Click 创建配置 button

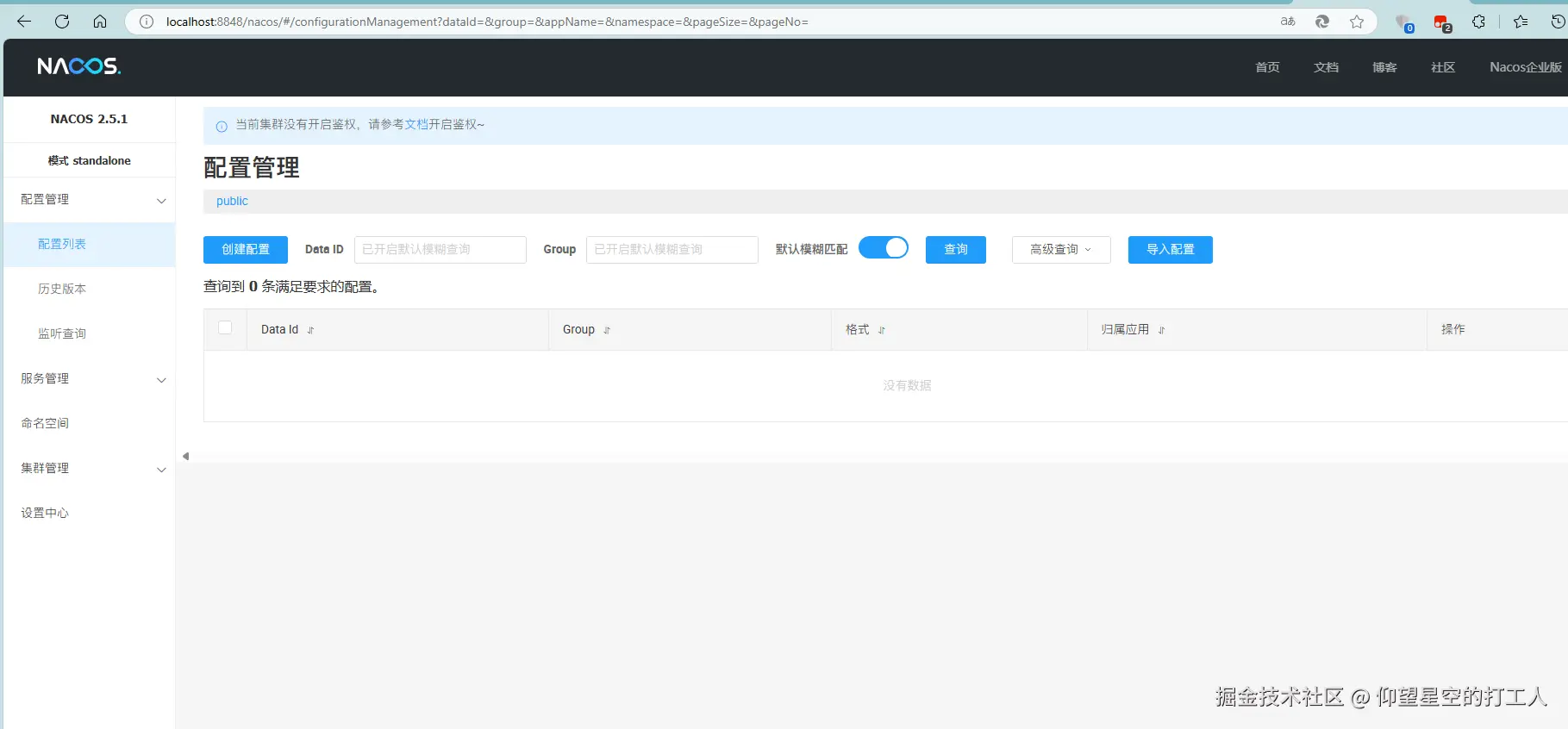246,250
